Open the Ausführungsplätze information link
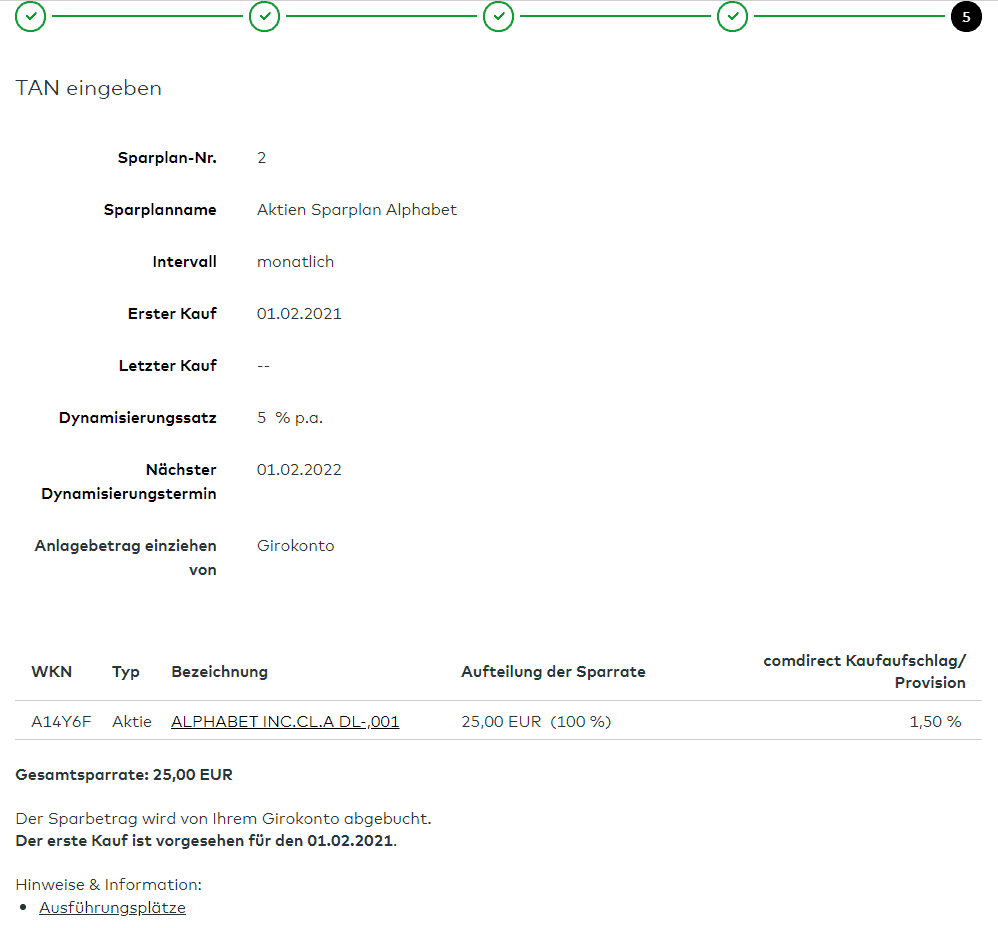 [x=113, y=908]
